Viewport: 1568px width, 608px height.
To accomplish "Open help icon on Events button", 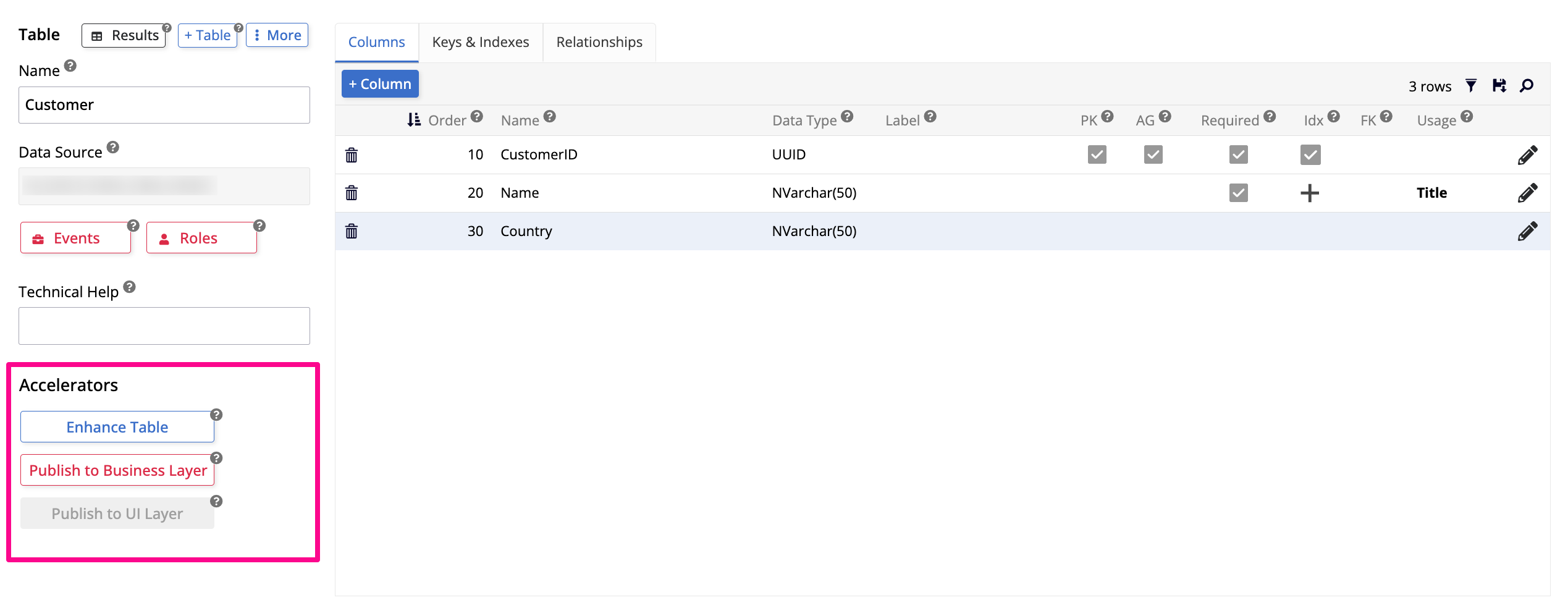I will [133, 226].
